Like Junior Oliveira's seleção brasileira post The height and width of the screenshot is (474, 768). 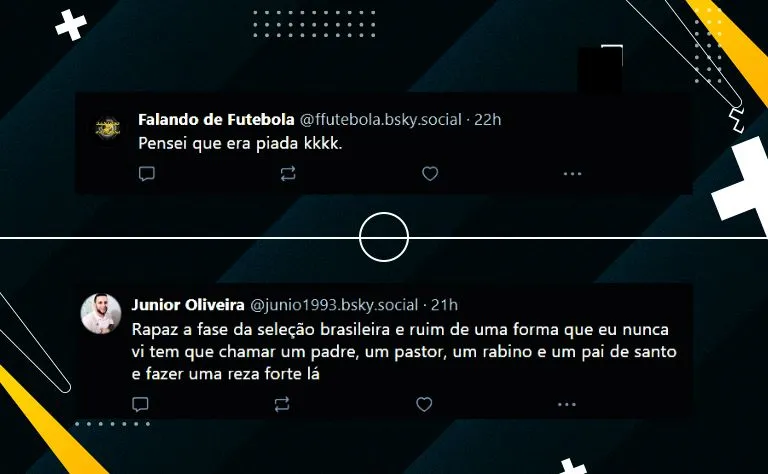point(424,404)
